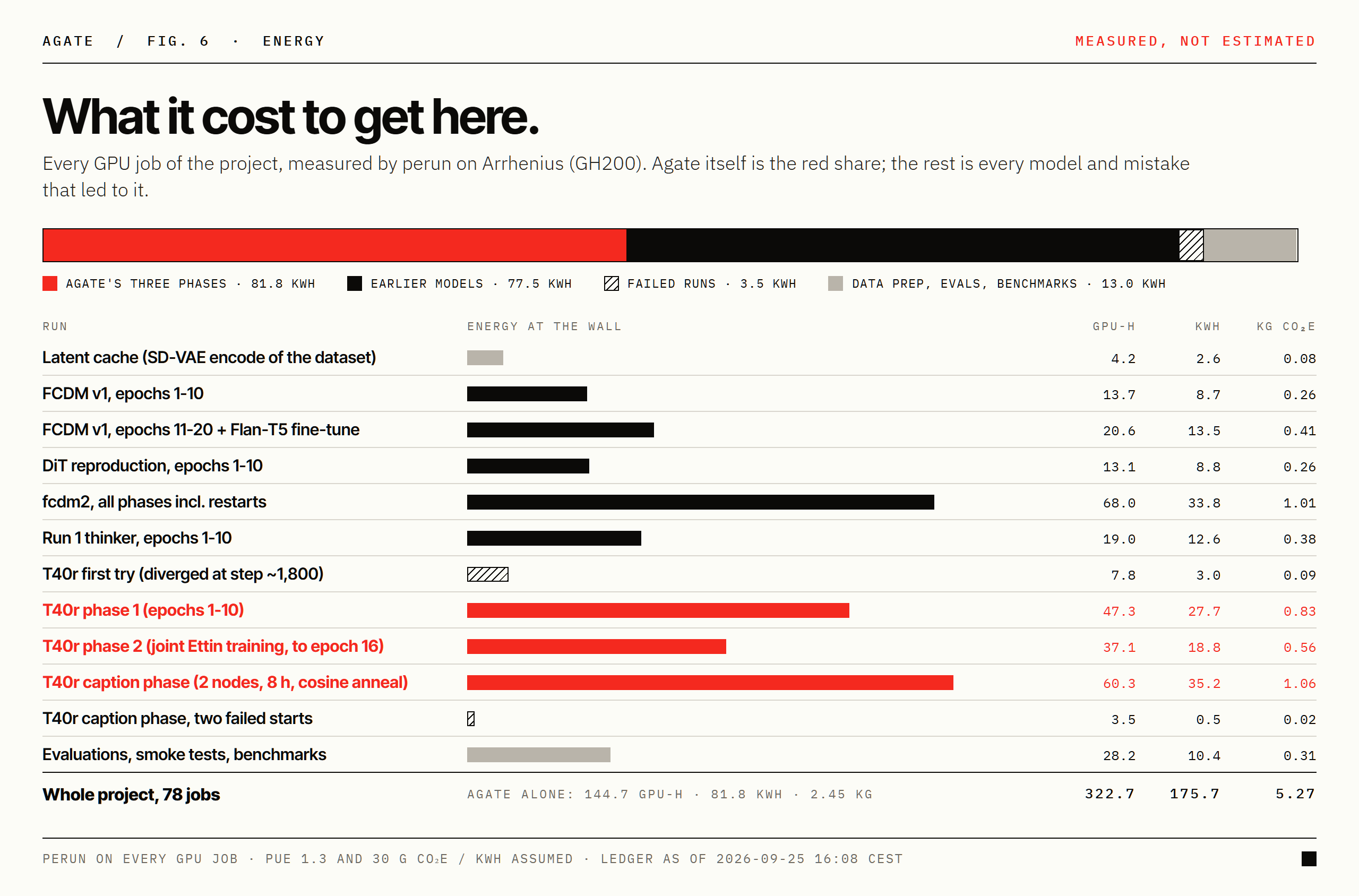Click 'T40r phase 2 (joint Ettin training, to epoch 16)'

coord(212,645)
